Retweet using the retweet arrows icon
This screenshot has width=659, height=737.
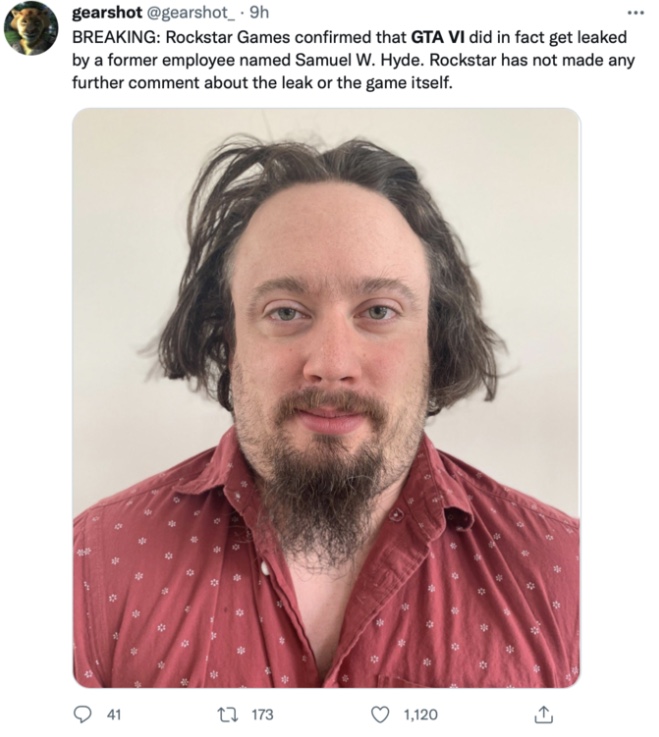[x=227, y=715]
